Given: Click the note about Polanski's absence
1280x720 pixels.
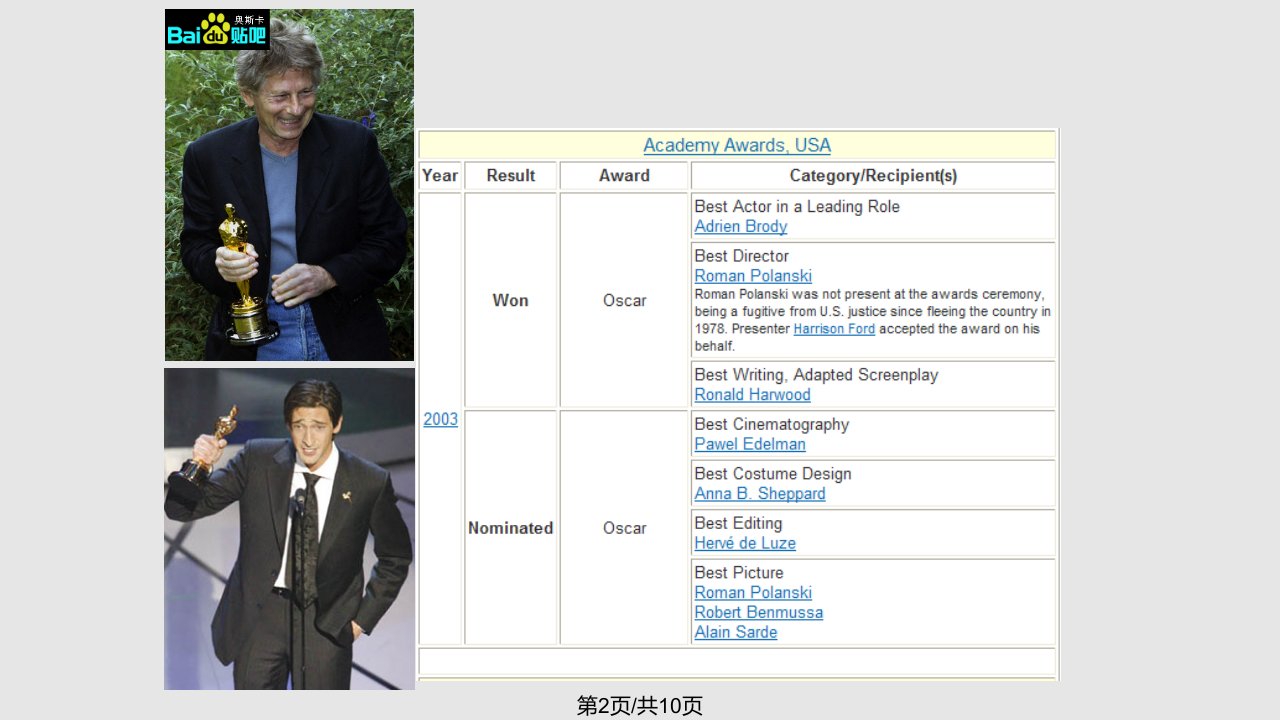Looking at the screenshot, I should (x=873, y=320).
